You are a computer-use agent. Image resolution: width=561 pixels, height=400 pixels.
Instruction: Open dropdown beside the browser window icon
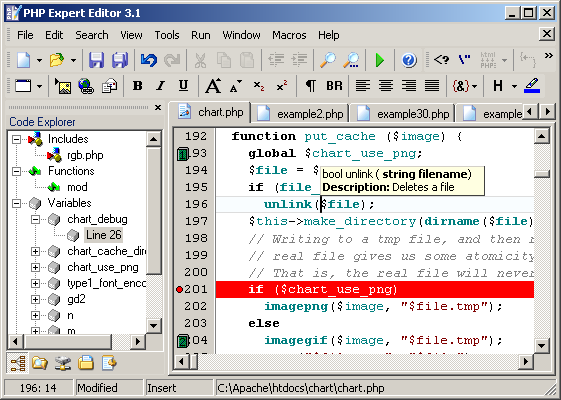pos(39,86)
